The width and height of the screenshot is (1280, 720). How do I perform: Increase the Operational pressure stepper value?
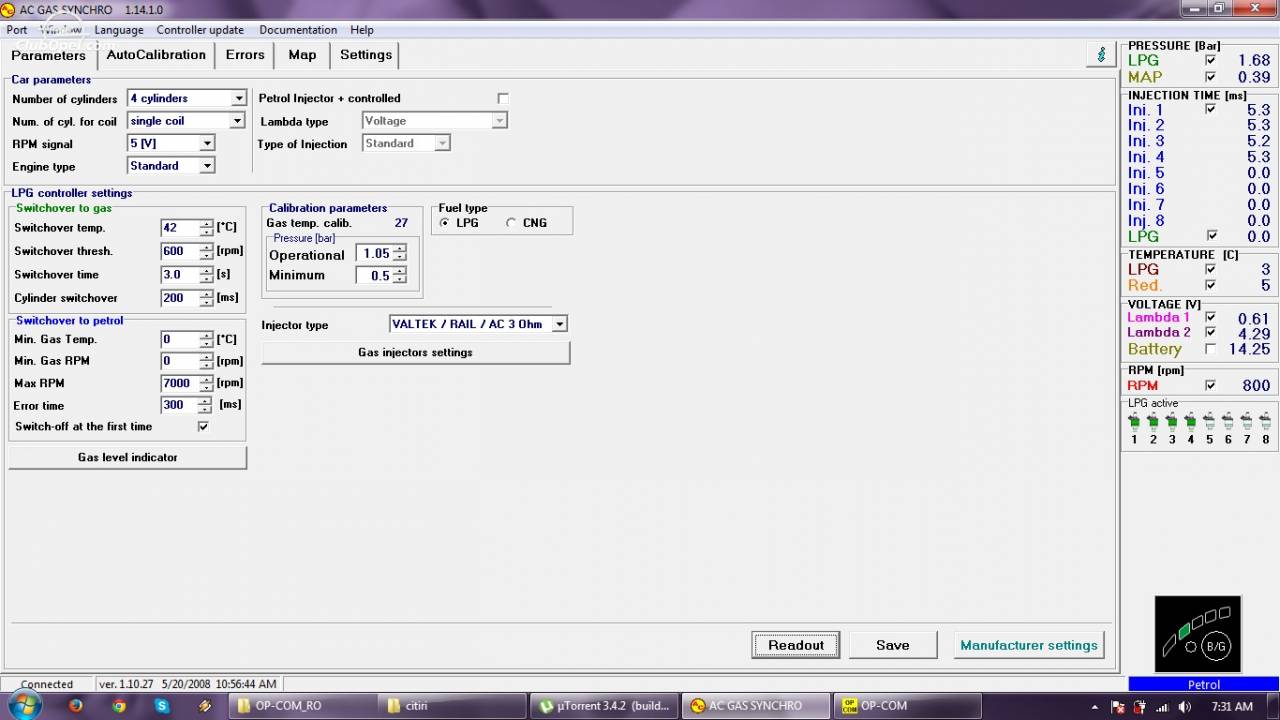(400, 250)
